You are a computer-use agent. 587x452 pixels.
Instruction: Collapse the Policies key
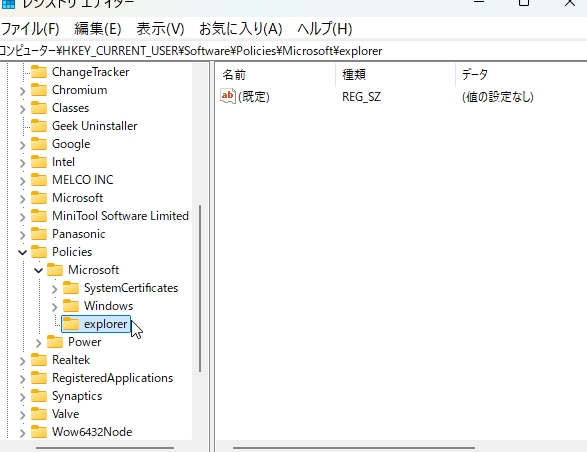tap(22, 252)
